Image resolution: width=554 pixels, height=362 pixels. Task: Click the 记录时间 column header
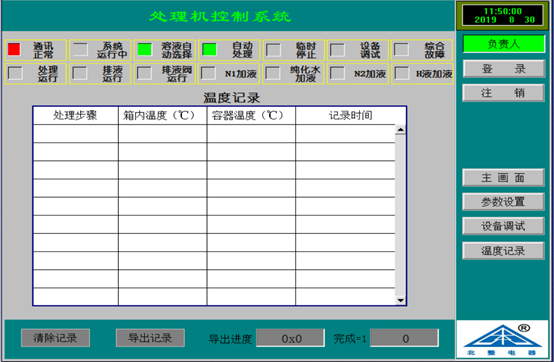point(350,115)
